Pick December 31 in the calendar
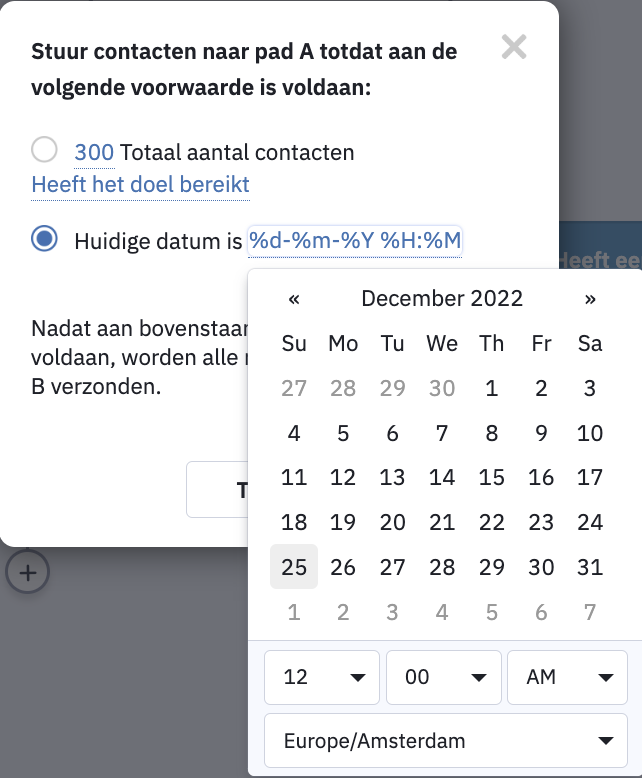The height and width of the screenshot is (778, 642). pyautogui.click(x=590, y=567)
